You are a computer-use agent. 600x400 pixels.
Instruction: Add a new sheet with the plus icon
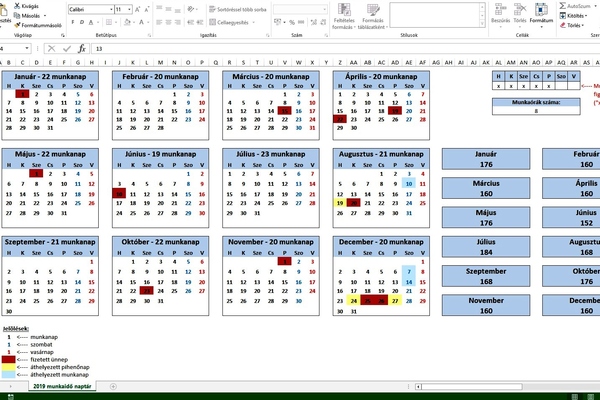coord(113,387)
